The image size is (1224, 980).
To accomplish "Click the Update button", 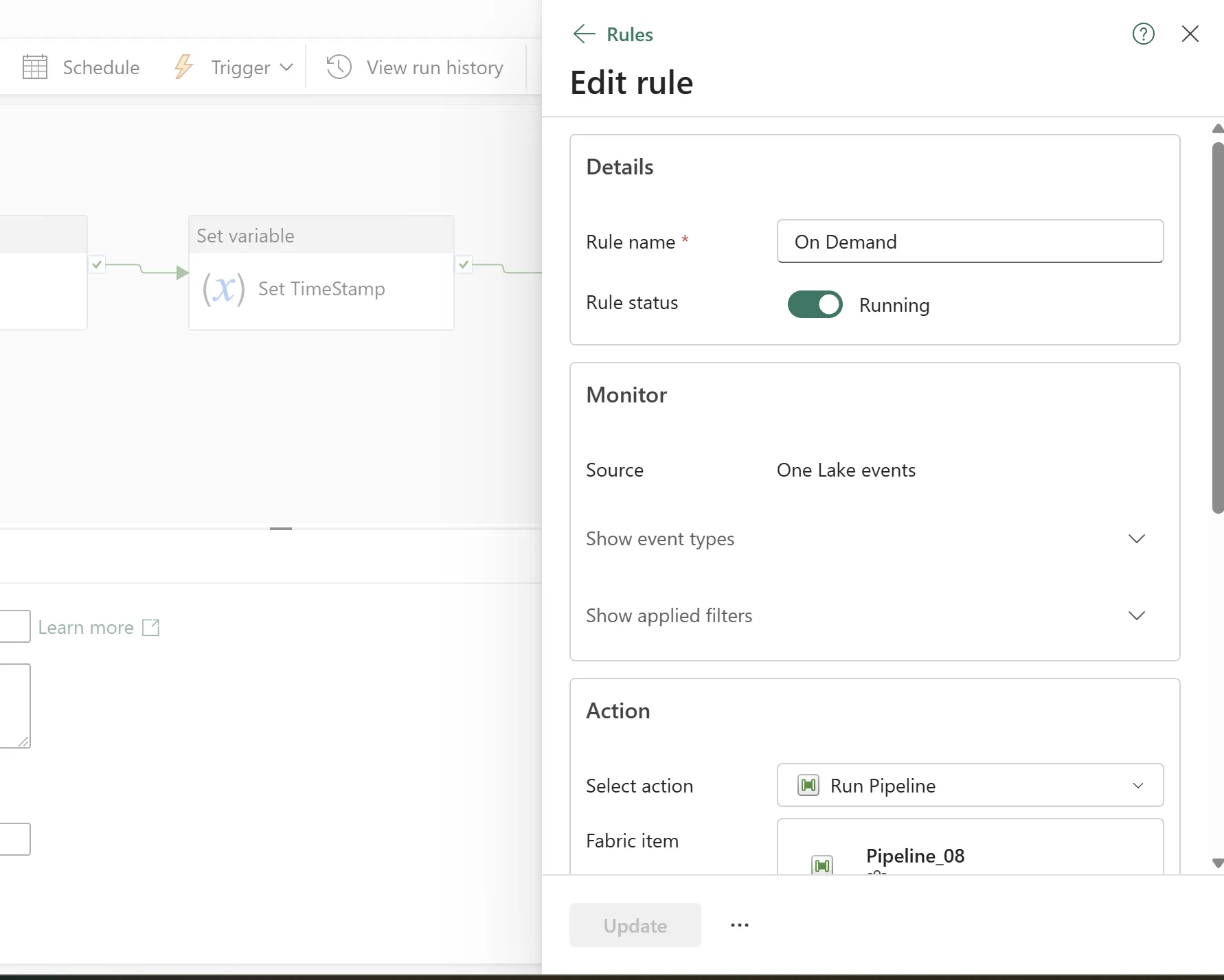I will pos(635,925).
